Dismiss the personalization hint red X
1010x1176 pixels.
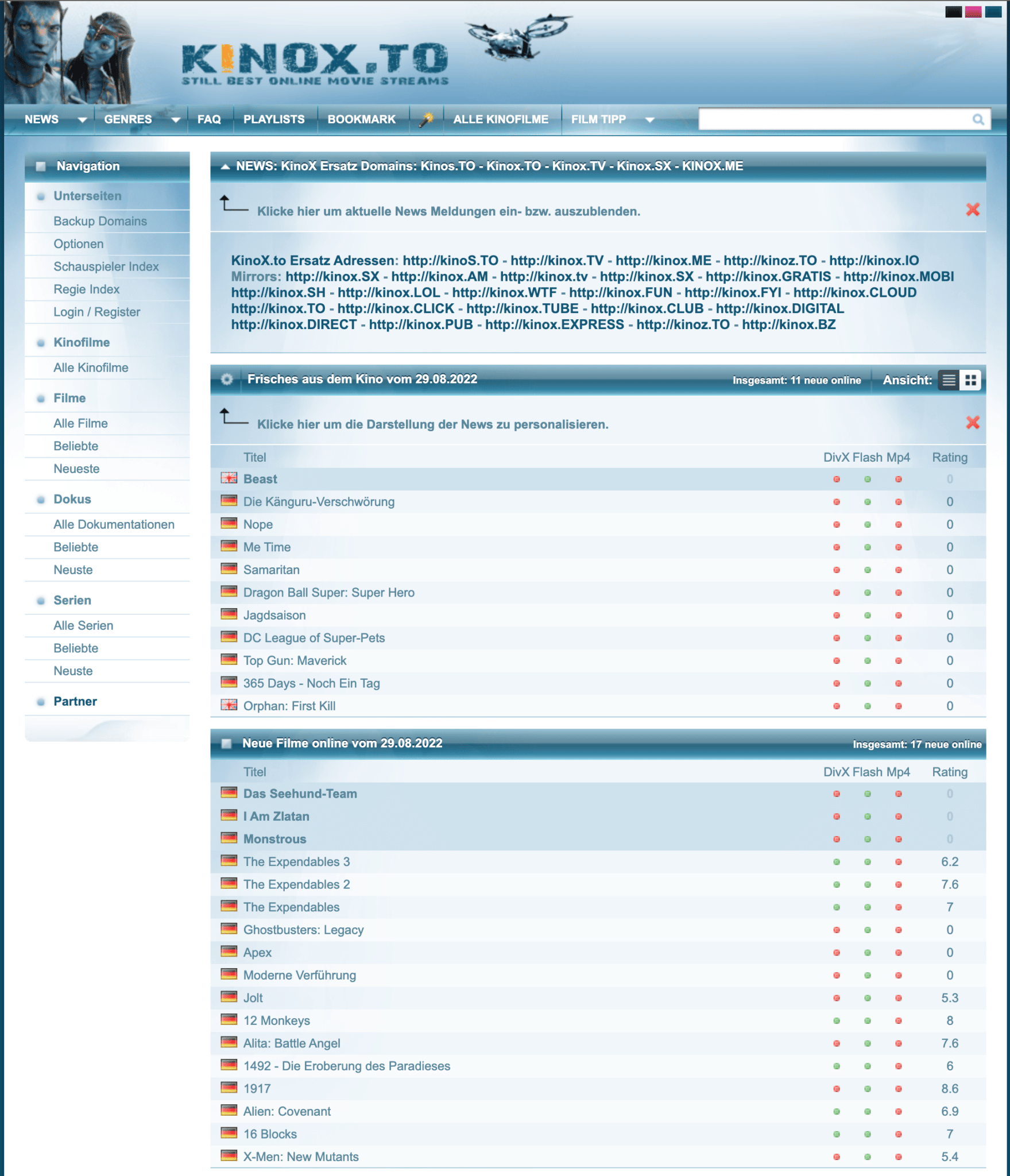[972, 423]
